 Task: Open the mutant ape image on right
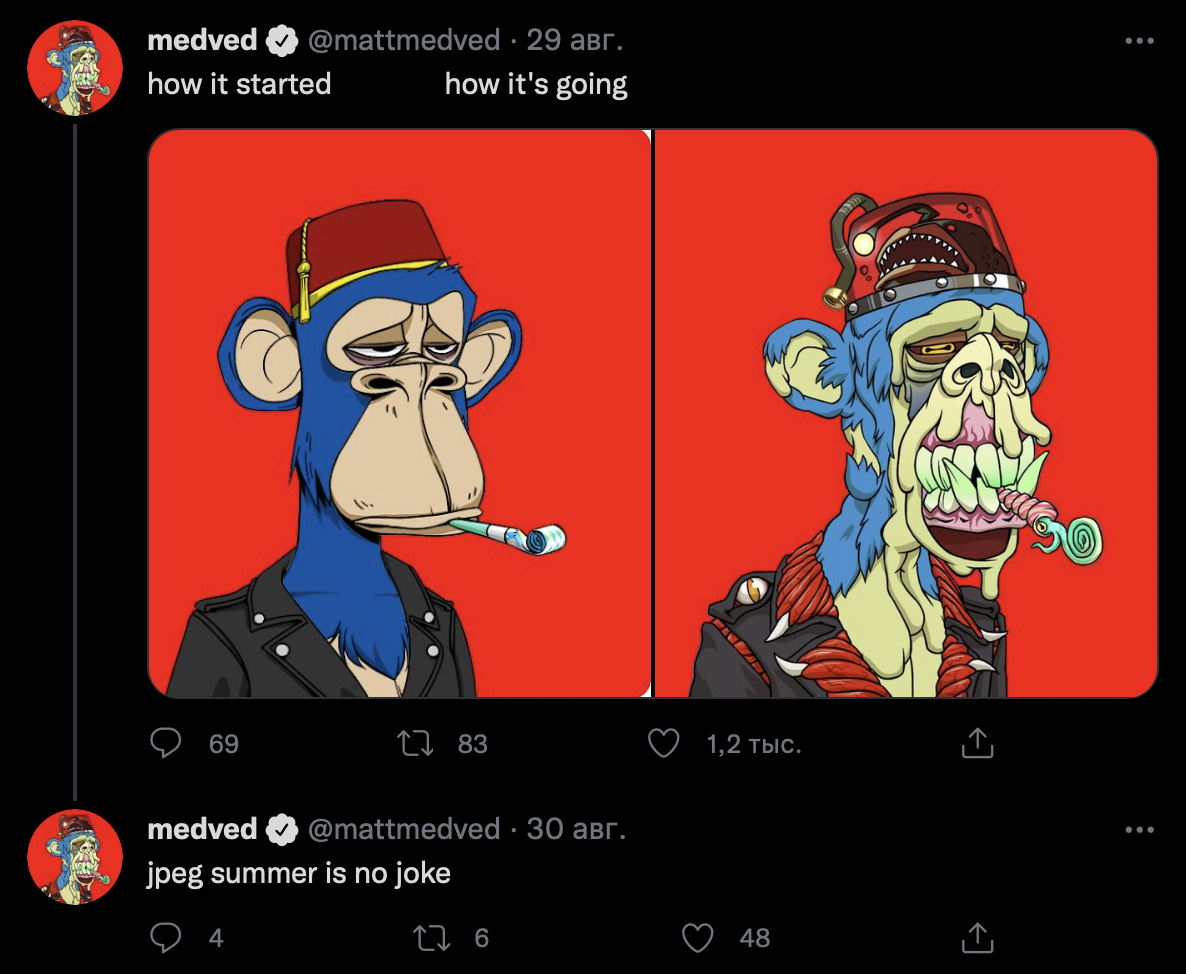tap(906, 413)
